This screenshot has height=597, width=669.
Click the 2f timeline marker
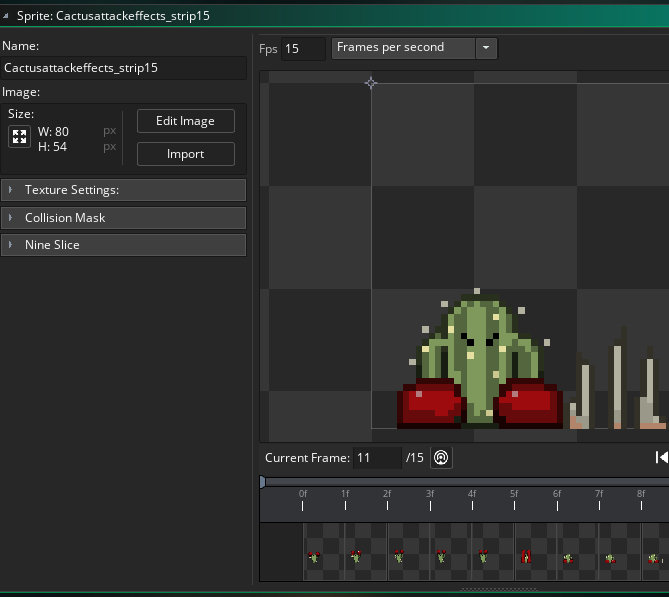(x=387, y=500)
